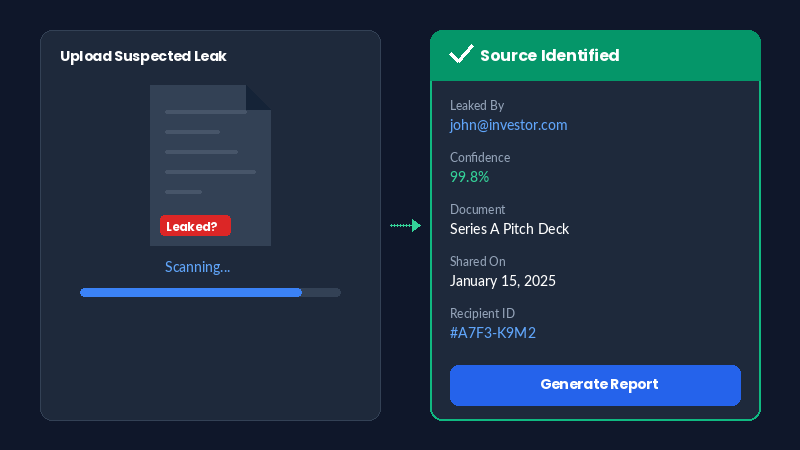Click the January 15, 2025 shared date
800x450 pixels.
[502, 281]
